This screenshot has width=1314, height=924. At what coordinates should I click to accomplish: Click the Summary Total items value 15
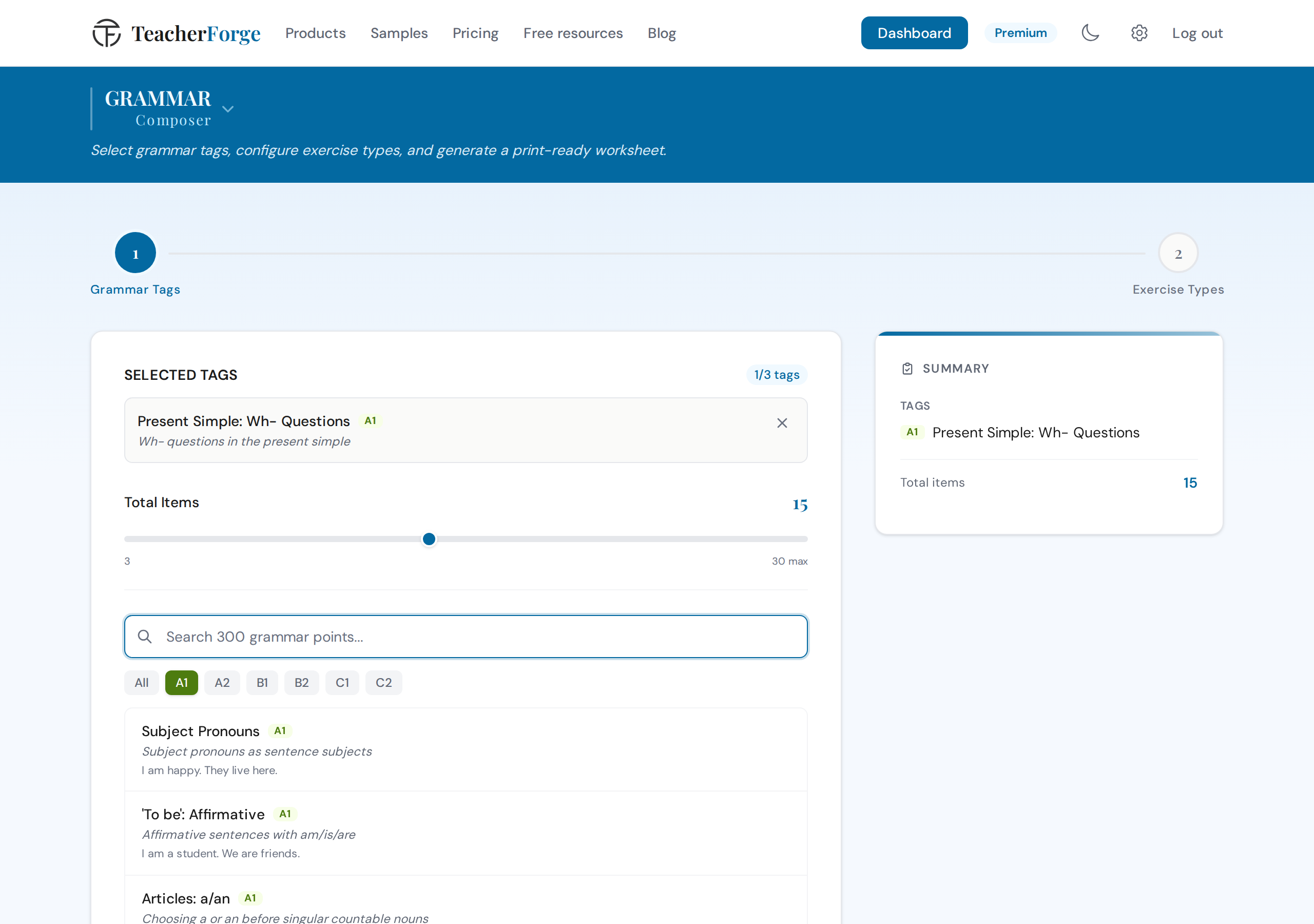pyautogui.click(x=1190, y=483)
